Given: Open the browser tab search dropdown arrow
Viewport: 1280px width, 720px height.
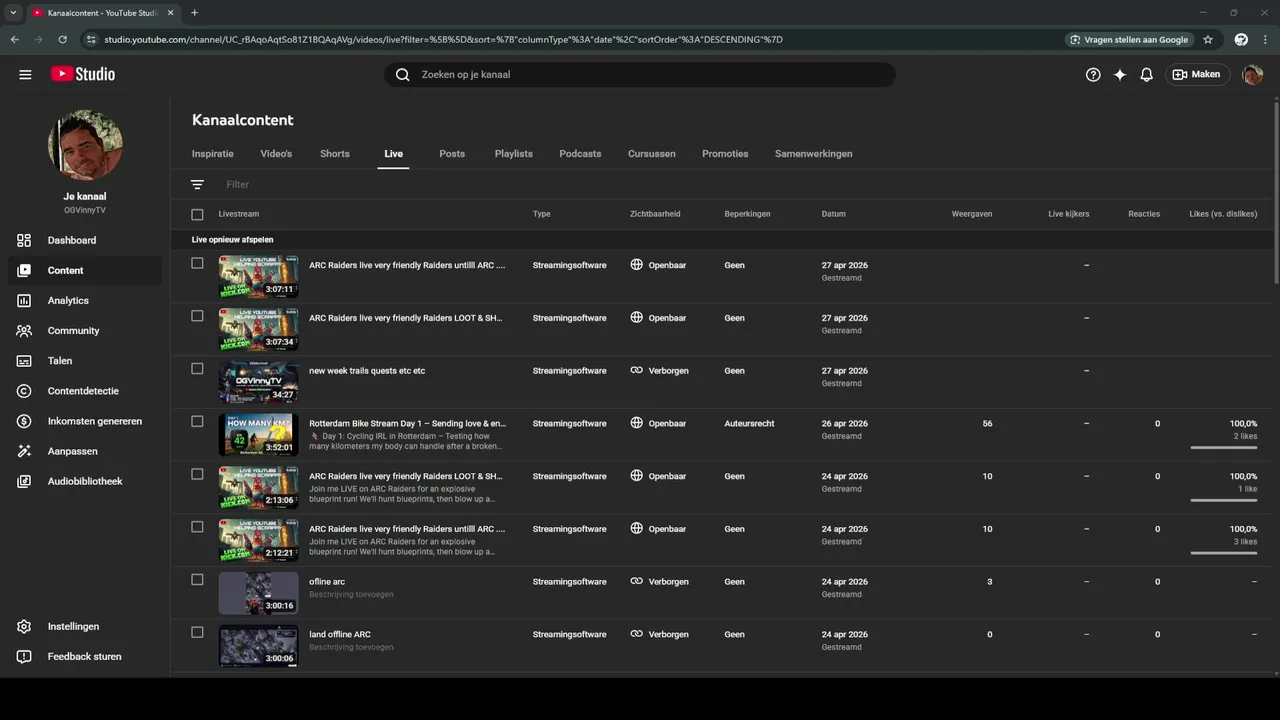Looking at the screenshot, I should pyautogui.click(x=13, y=13).
